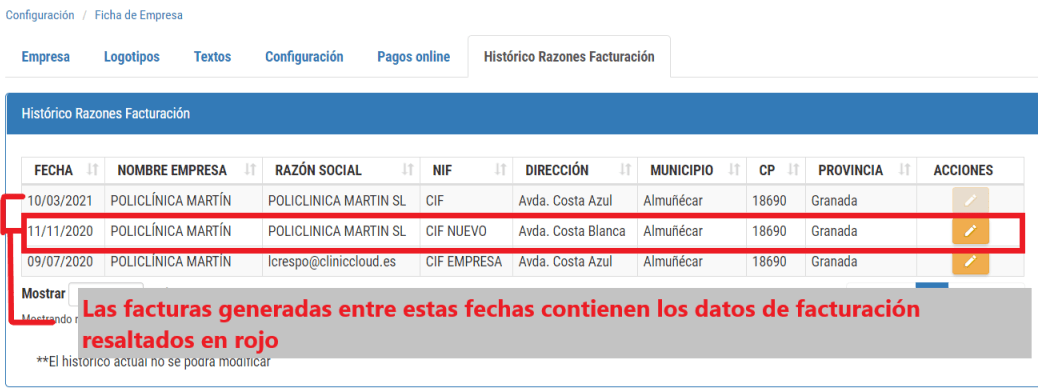Screen dimensions: 1038x388
Task: Sort table by FECHA column
Action: point(63,170)
